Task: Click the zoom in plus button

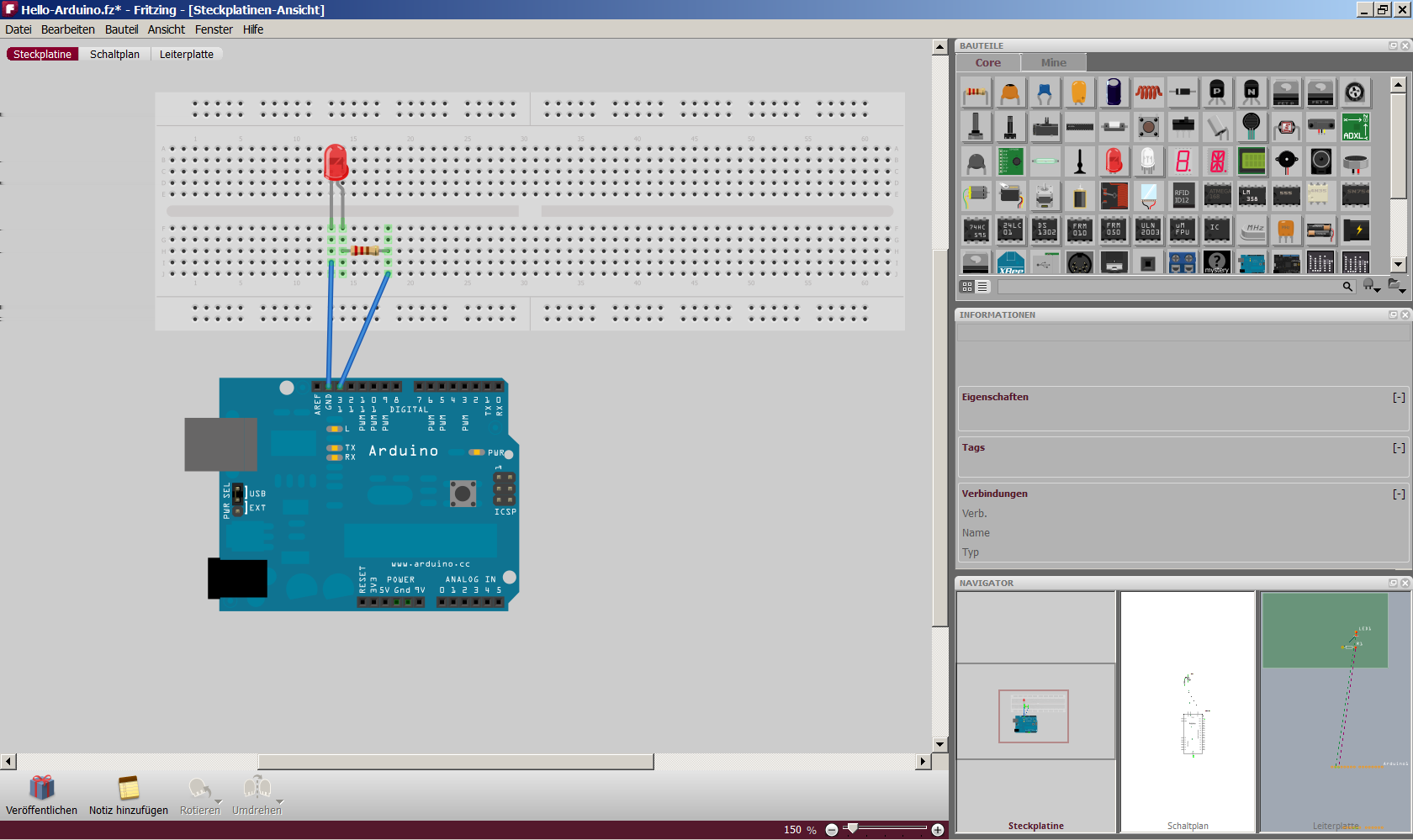Action: coord(938,830)
